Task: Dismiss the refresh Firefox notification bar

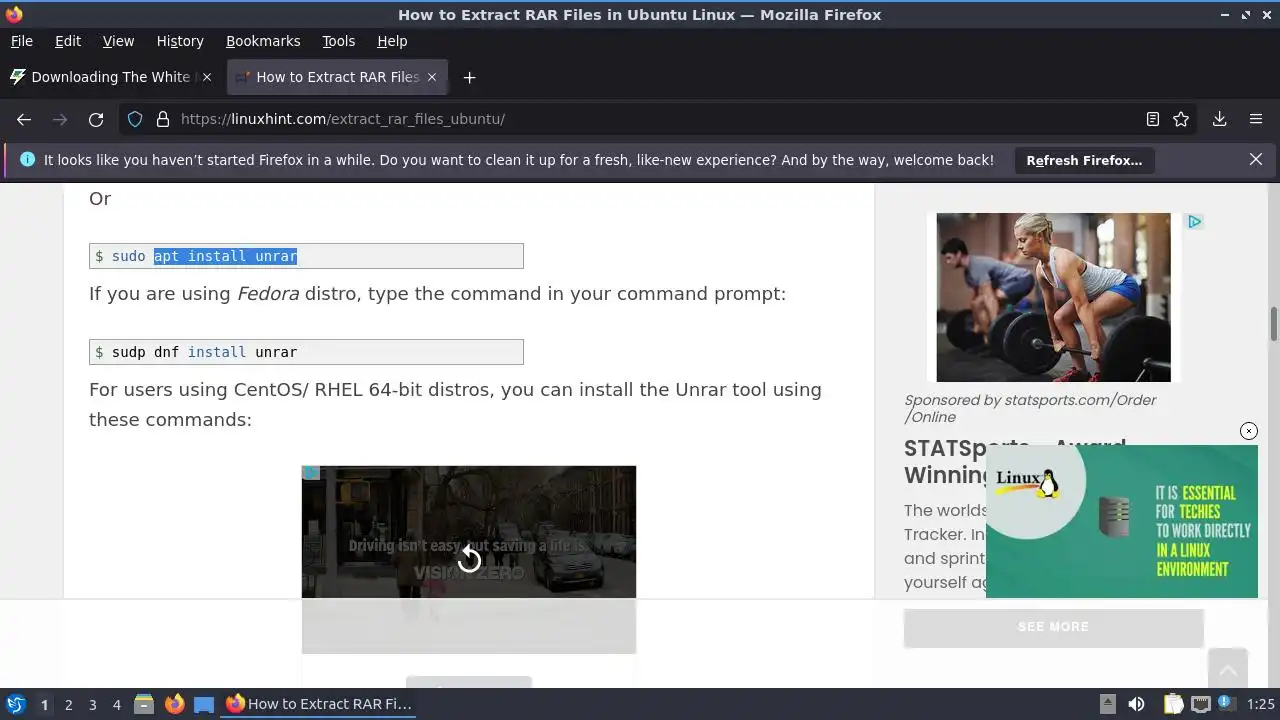Action: 1256,160
